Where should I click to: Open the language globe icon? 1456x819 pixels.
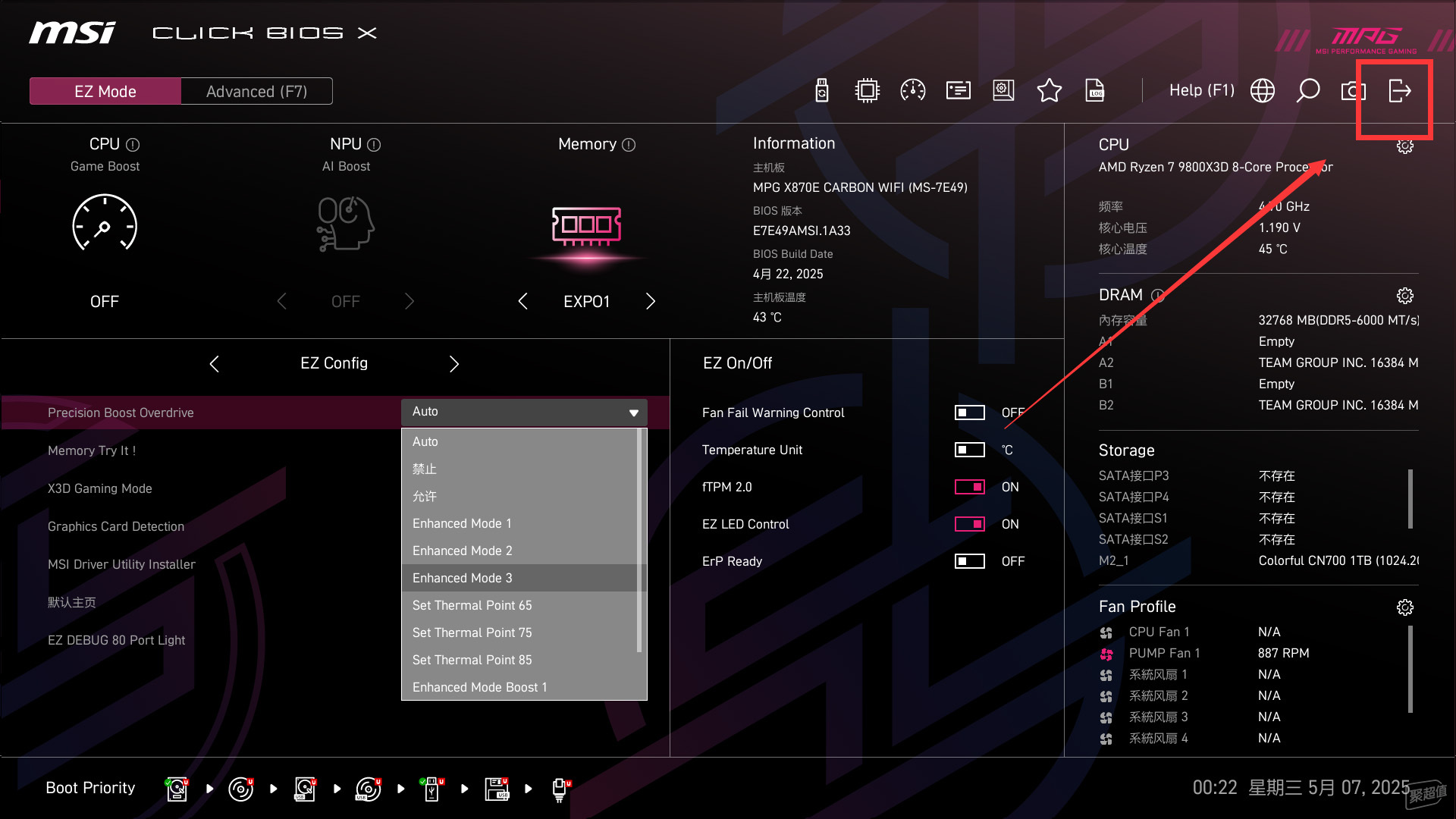[x=1263, y=91]
